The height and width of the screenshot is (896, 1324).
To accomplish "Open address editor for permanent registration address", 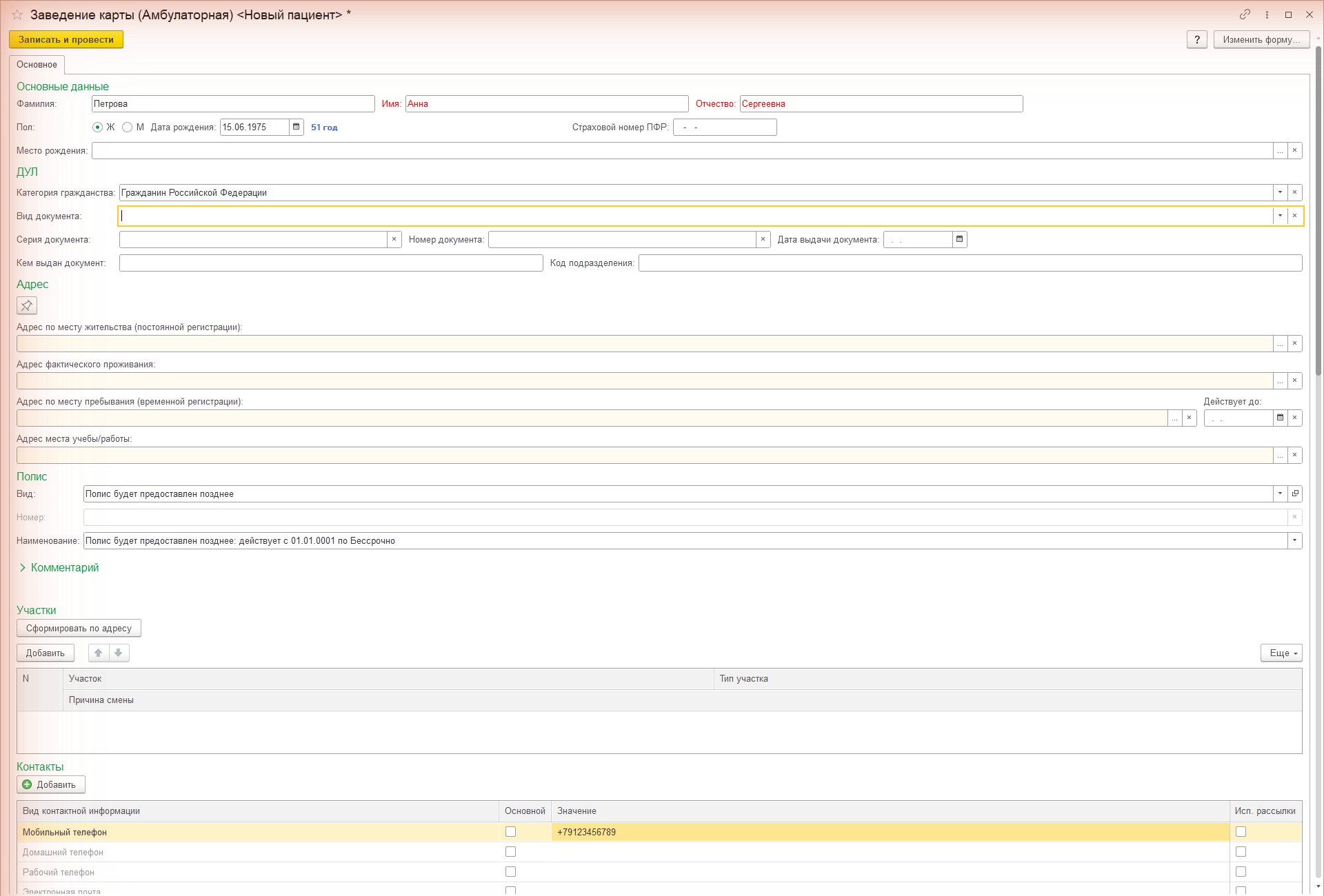I will click(1280, 343).
